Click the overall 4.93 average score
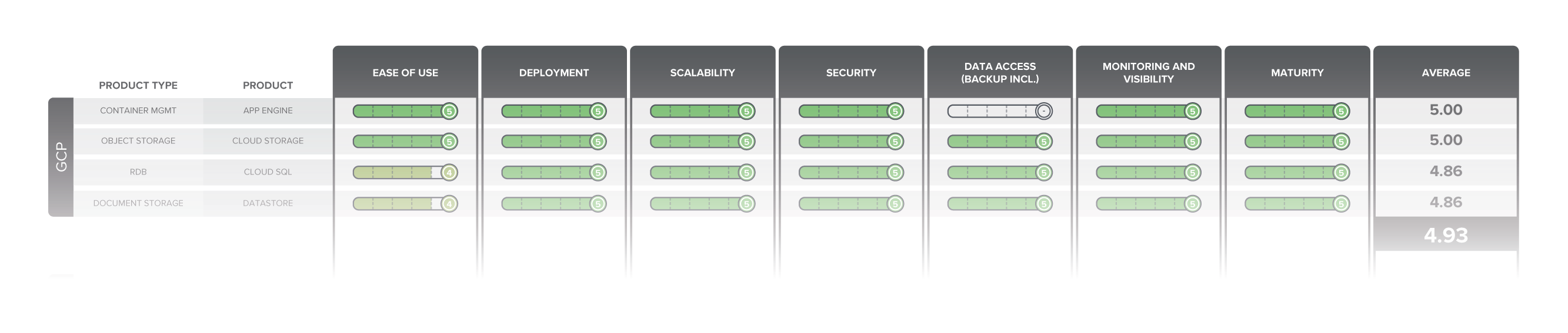Viewport: 1568px width, 333px height. point(1446,235)
